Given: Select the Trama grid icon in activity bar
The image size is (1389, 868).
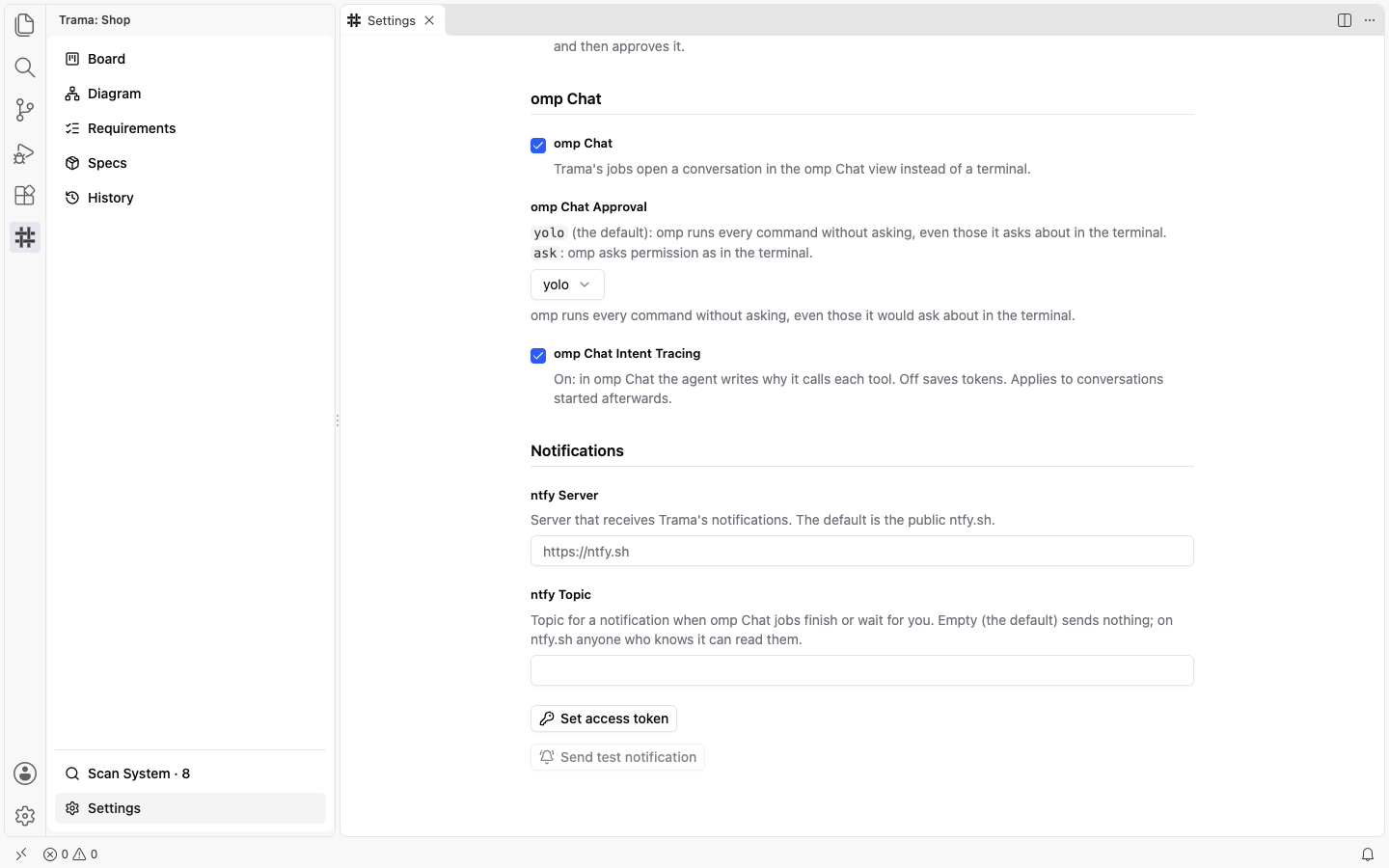Looking at the screenshot, I should point(25,237).
